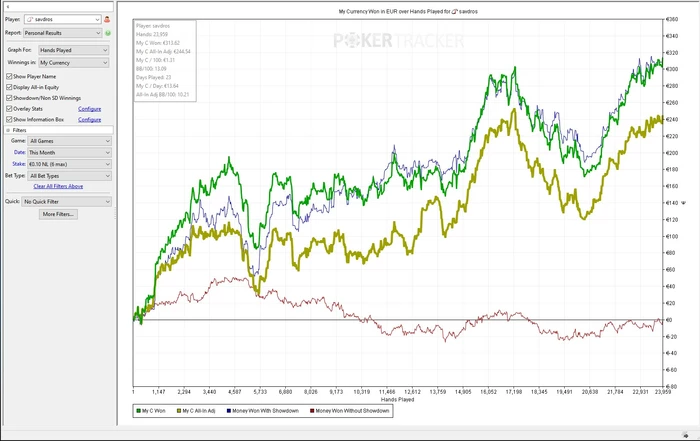Disable the Overlay Stats checkbox
Screen dimensions: 700x441
(9, 108)
